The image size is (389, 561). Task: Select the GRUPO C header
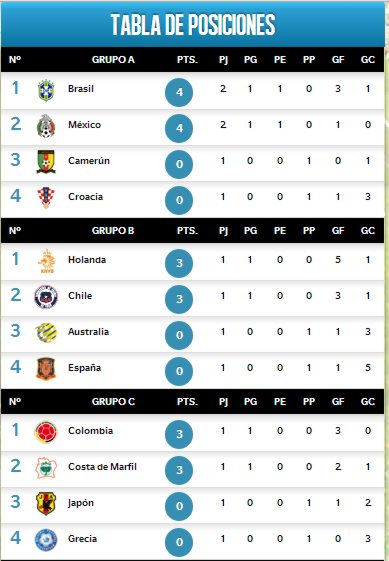point(113,401)
